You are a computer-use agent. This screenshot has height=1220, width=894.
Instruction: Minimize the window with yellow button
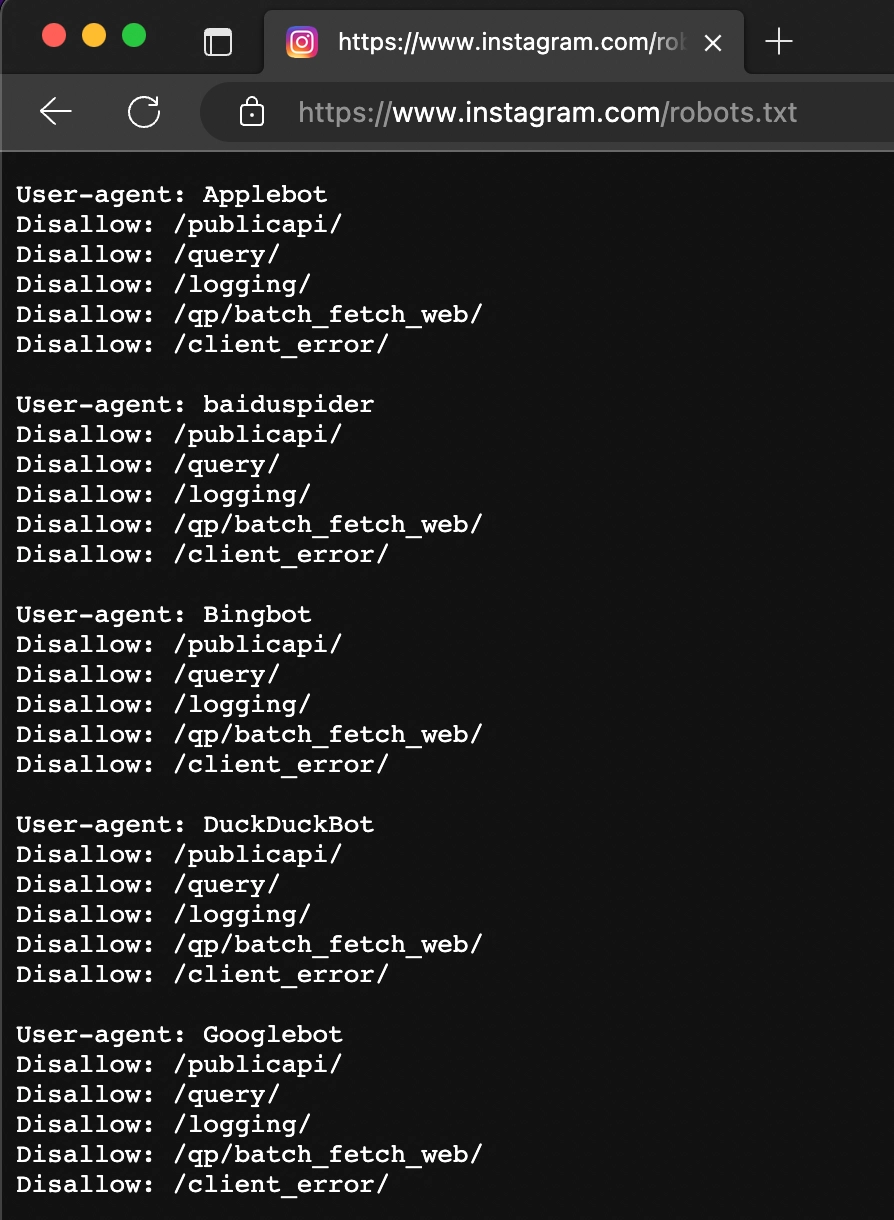coord(94,36)
